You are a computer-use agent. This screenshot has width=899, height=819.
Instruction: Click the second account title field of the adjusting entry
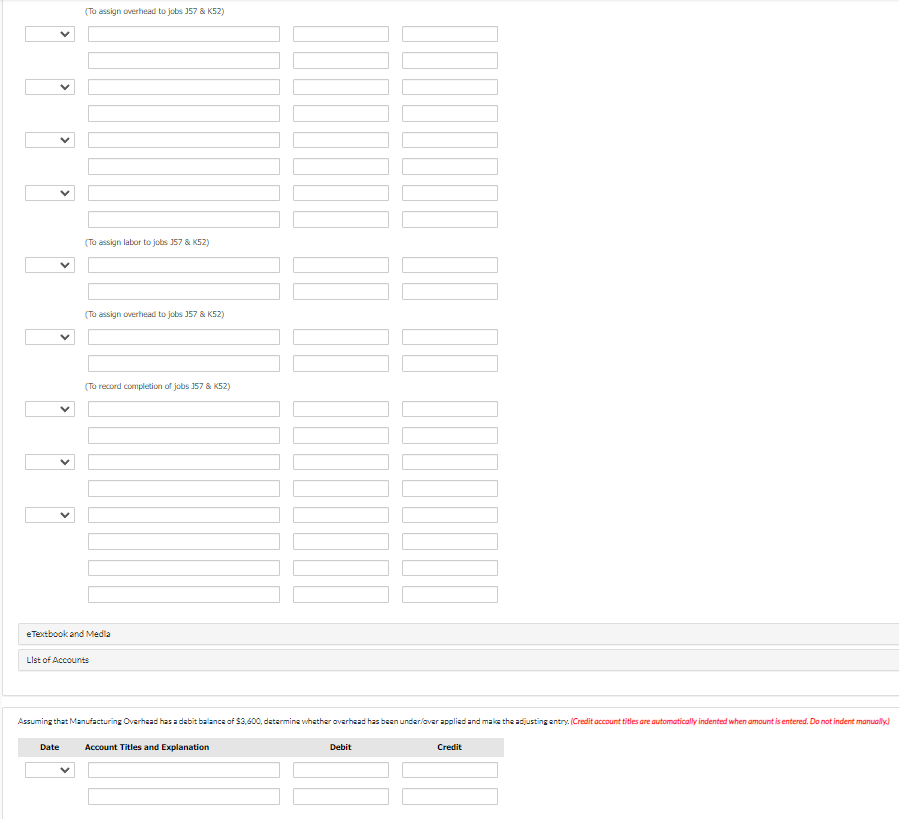(183, 795)
